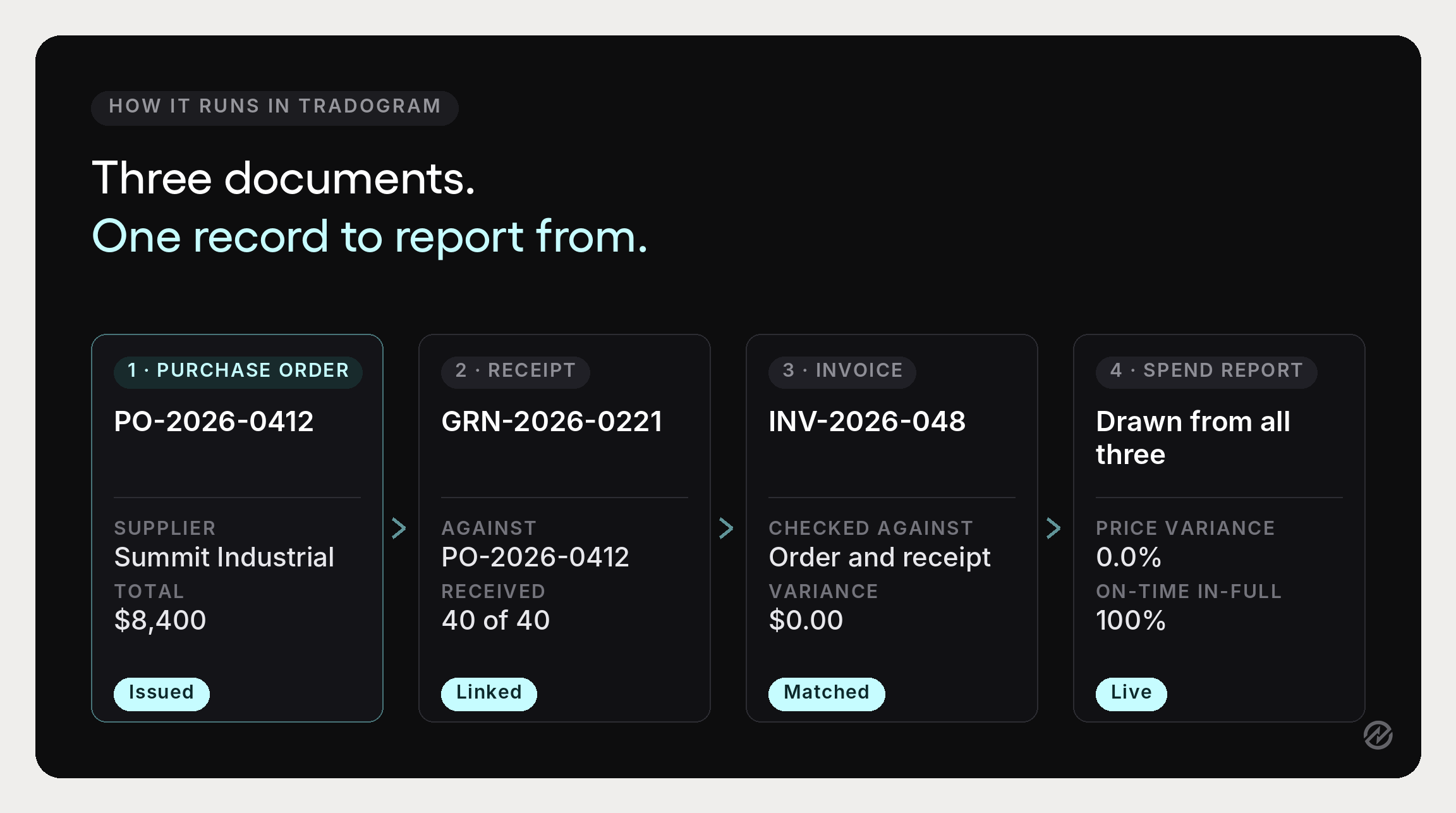The image size is (1456, 813).
Task: Click the 'One record to report from.' headline
Action: (370, 237)
